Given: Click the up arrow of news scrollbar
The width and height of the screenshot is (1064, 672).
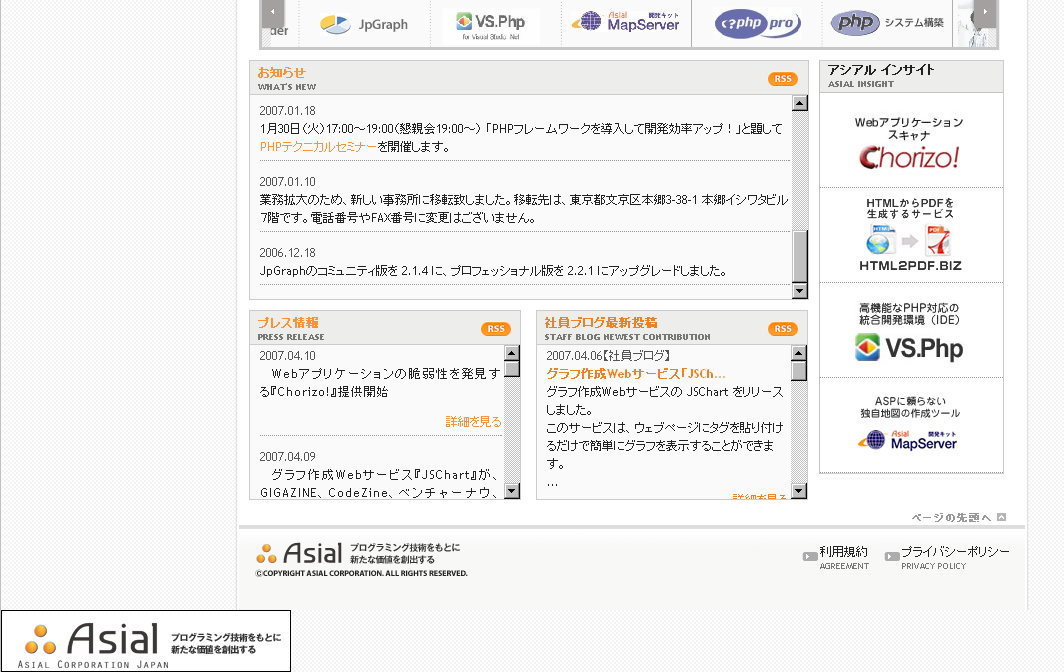Looking at the screenshot, I should [x=799, y=103].
